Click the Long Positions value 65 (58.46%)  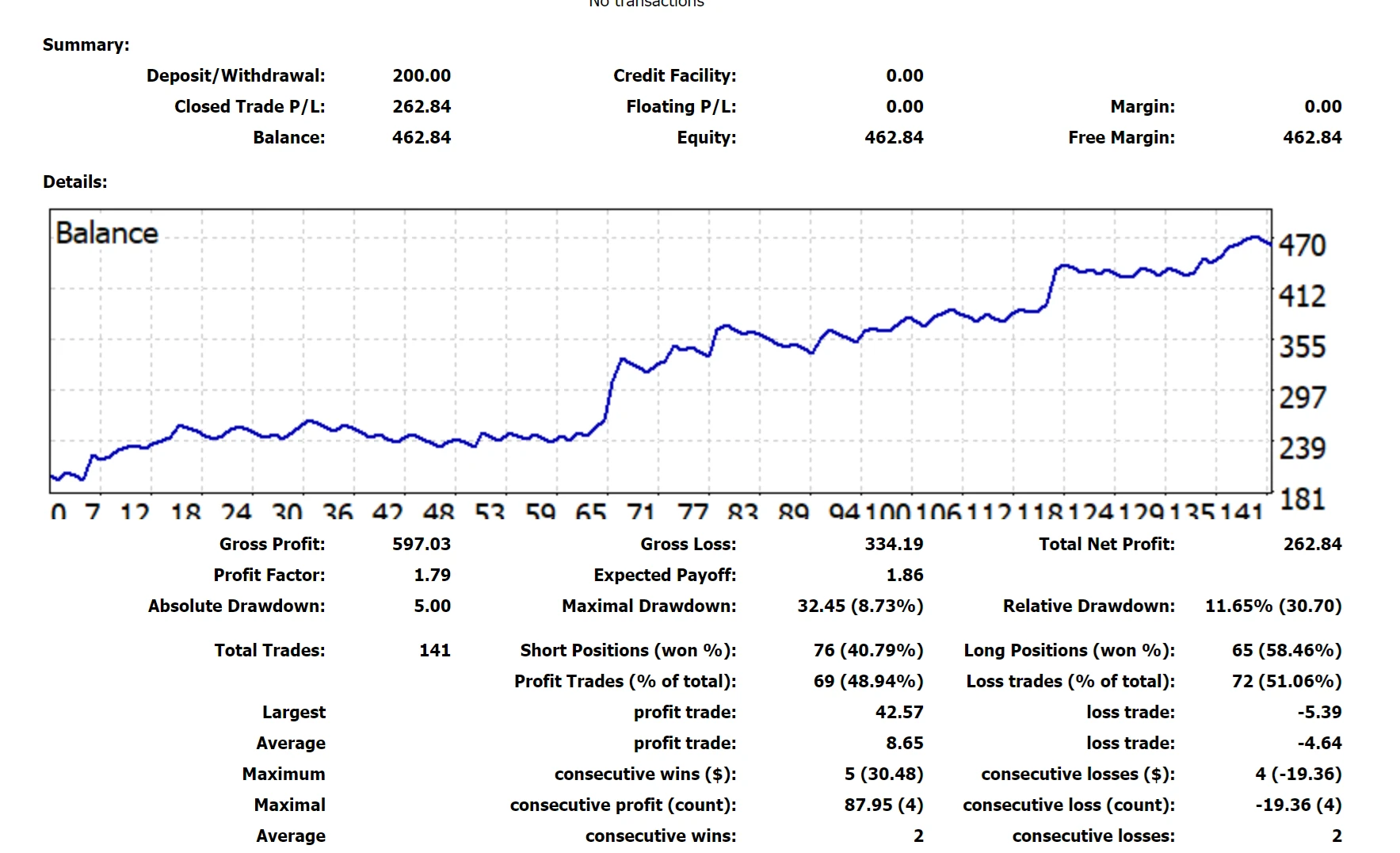pos(1286,651)
